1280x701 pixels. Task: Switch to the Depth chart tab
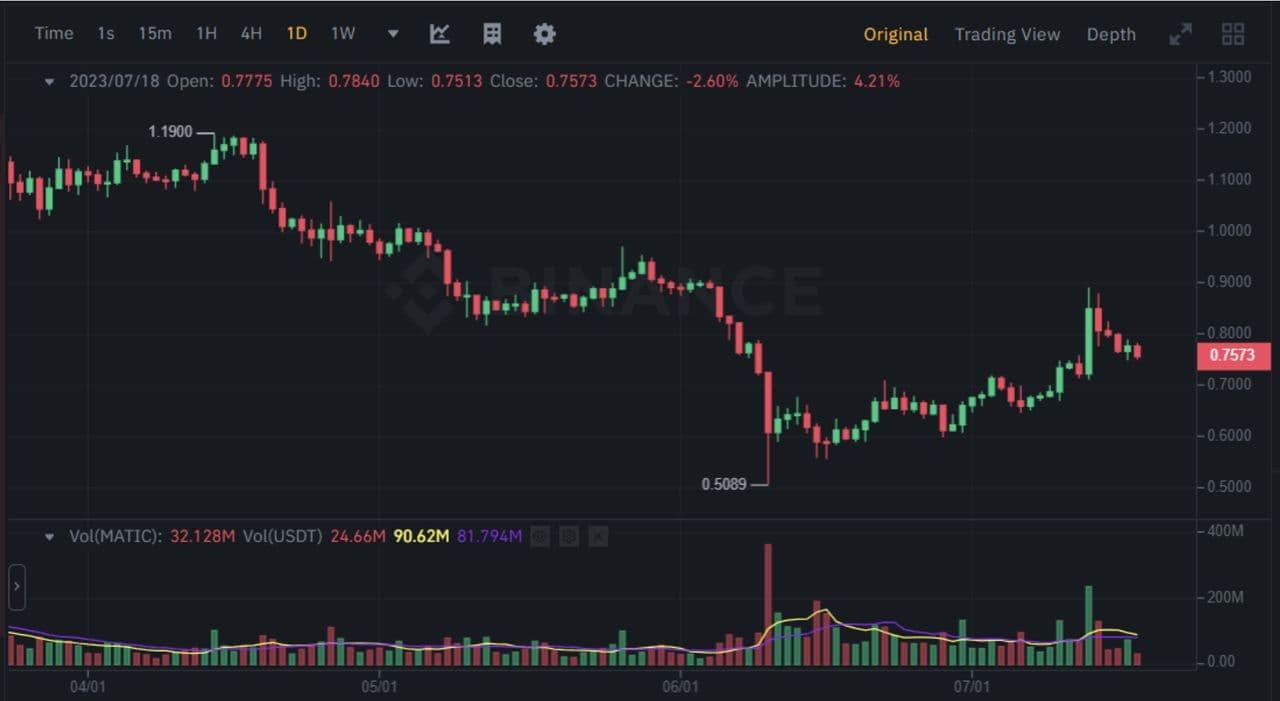point(1111,34)
